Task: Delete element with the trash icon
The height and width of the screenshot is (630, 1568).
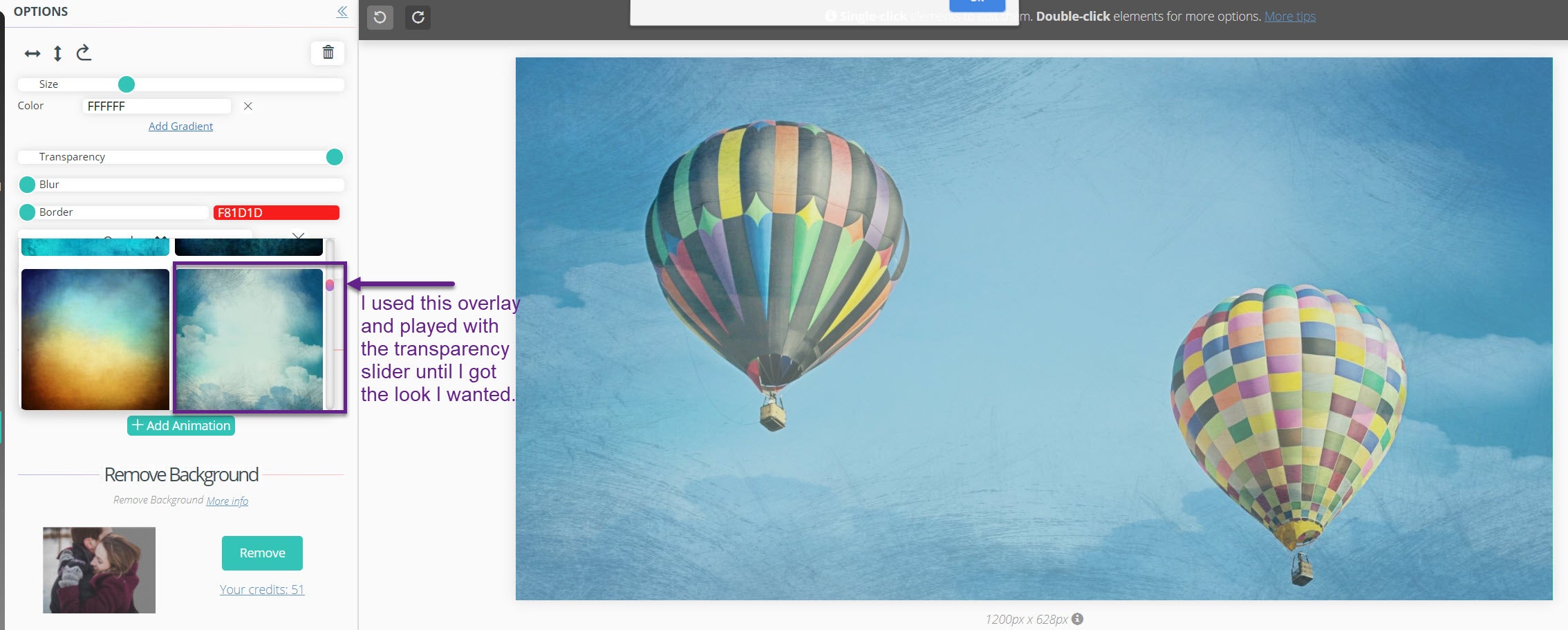Action: tap(328, 53)
